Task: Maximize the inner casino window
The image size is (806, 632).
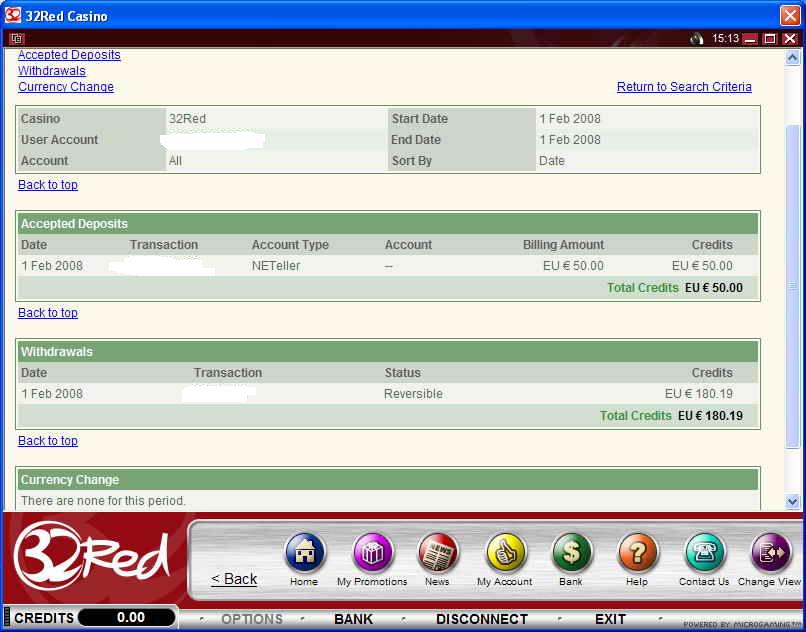Action: 770,39
